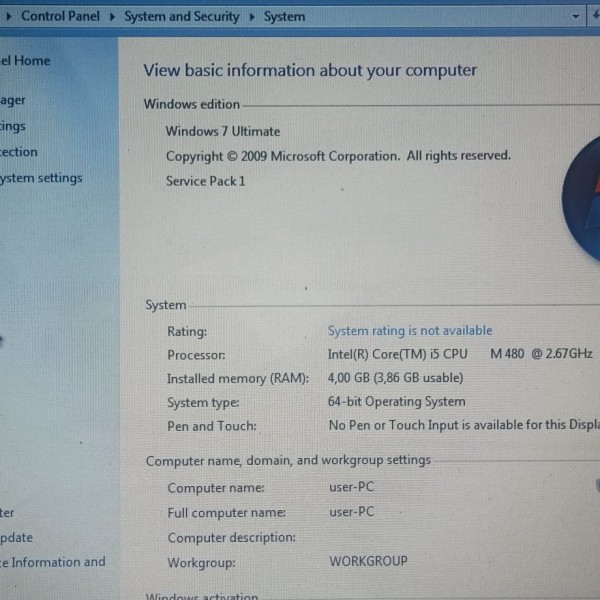Image resolution: width=600 pixels, height=600 pixels.
Task: Click the 'Windows edition' section header
Action: pos(192,104)
